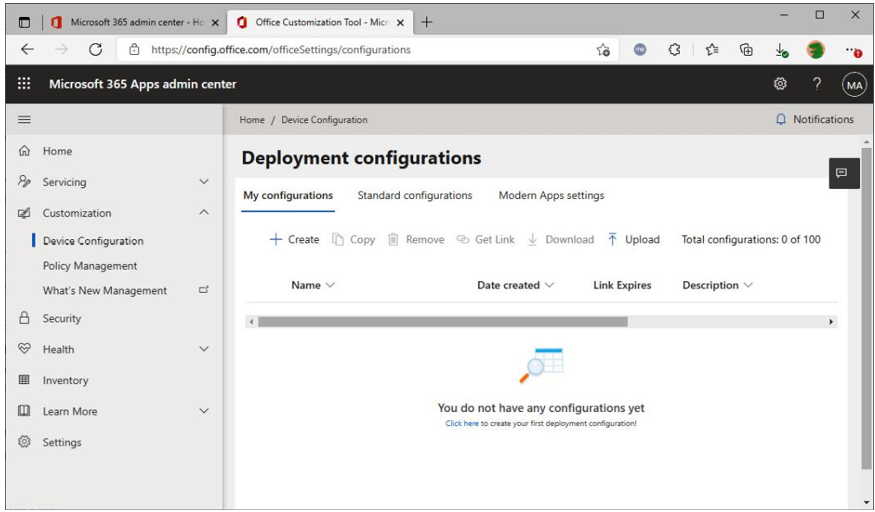Click the Download toolbar button

point(561,240)
